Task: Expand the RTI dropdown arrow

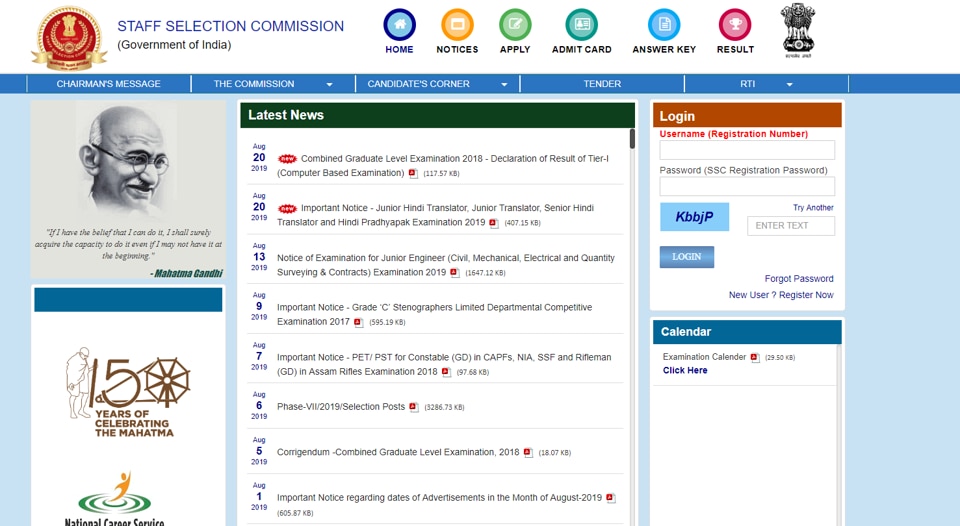Action: (x=790, y=85)
